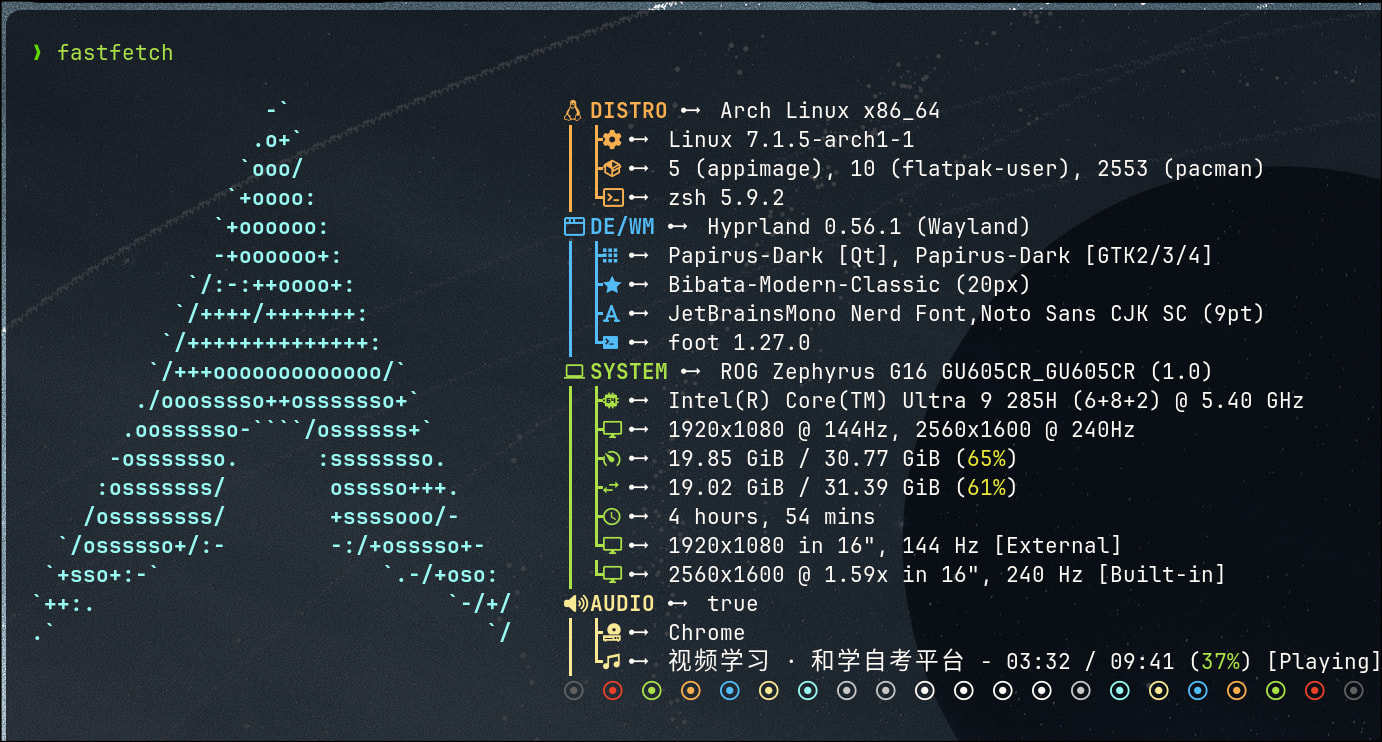
Task: Click the Chrome player name
Action: point(707,633)
